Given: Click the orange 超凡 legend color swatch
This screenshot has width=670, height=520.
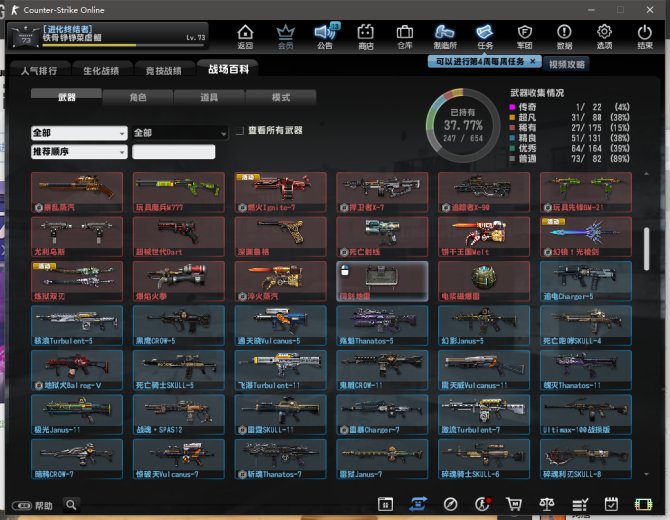Looking at the screenshot, I should 512,117.
